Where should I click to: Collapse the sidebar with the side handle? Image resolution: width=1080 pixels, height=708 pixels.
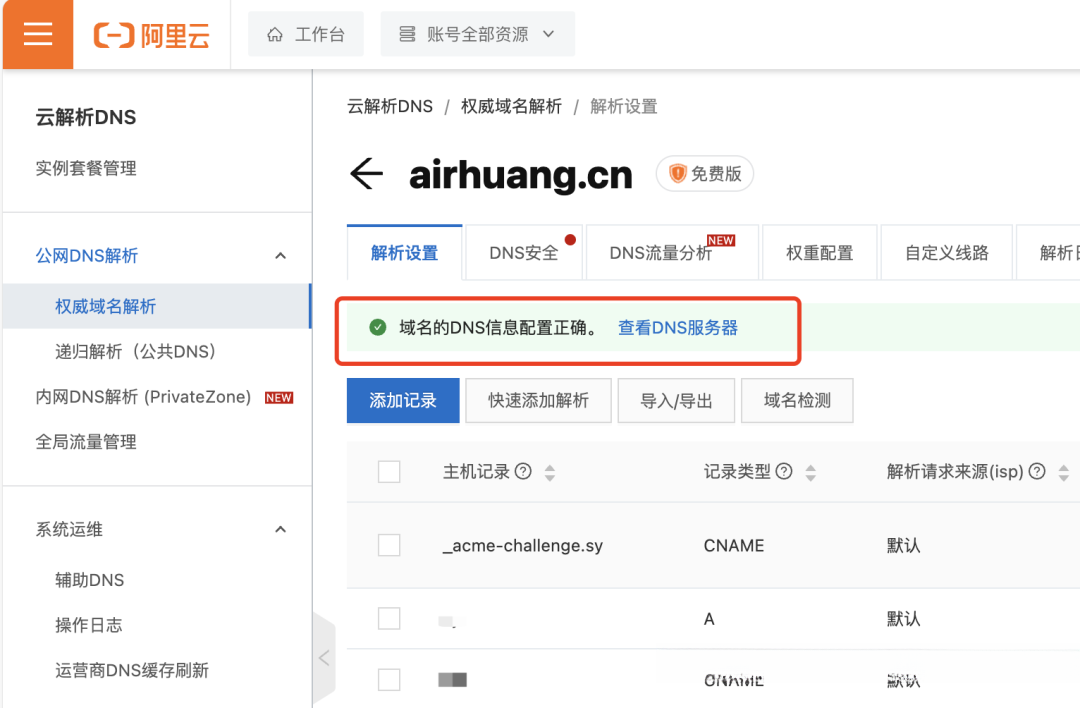tap(324, 658)
